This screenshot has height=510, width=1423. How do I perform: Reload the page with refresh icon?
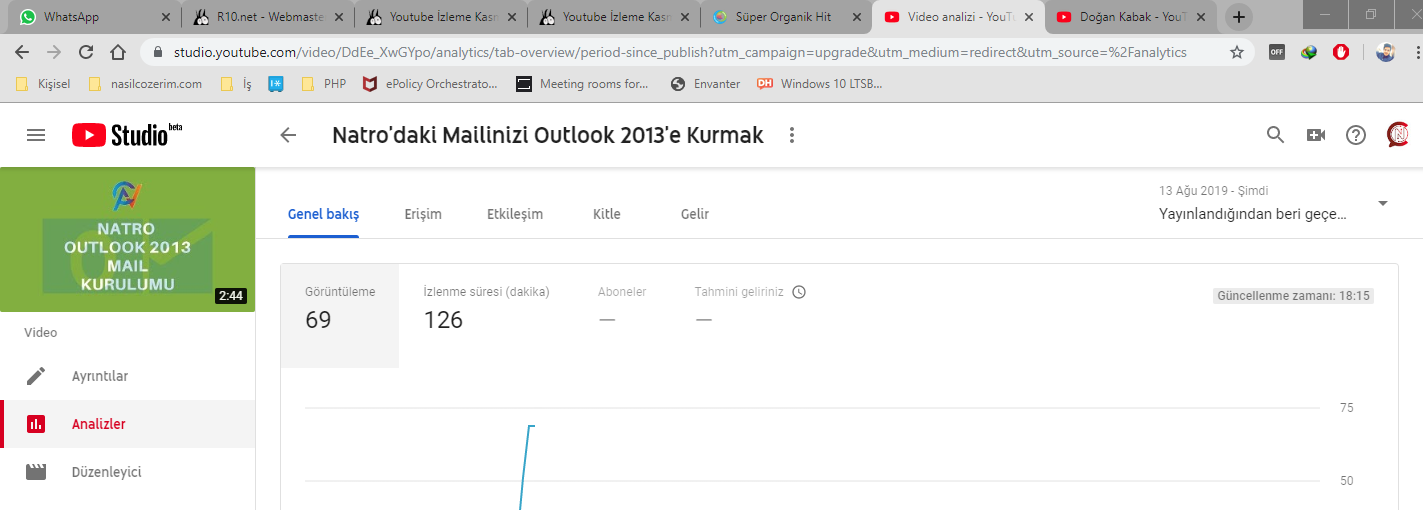coord(86,52)
